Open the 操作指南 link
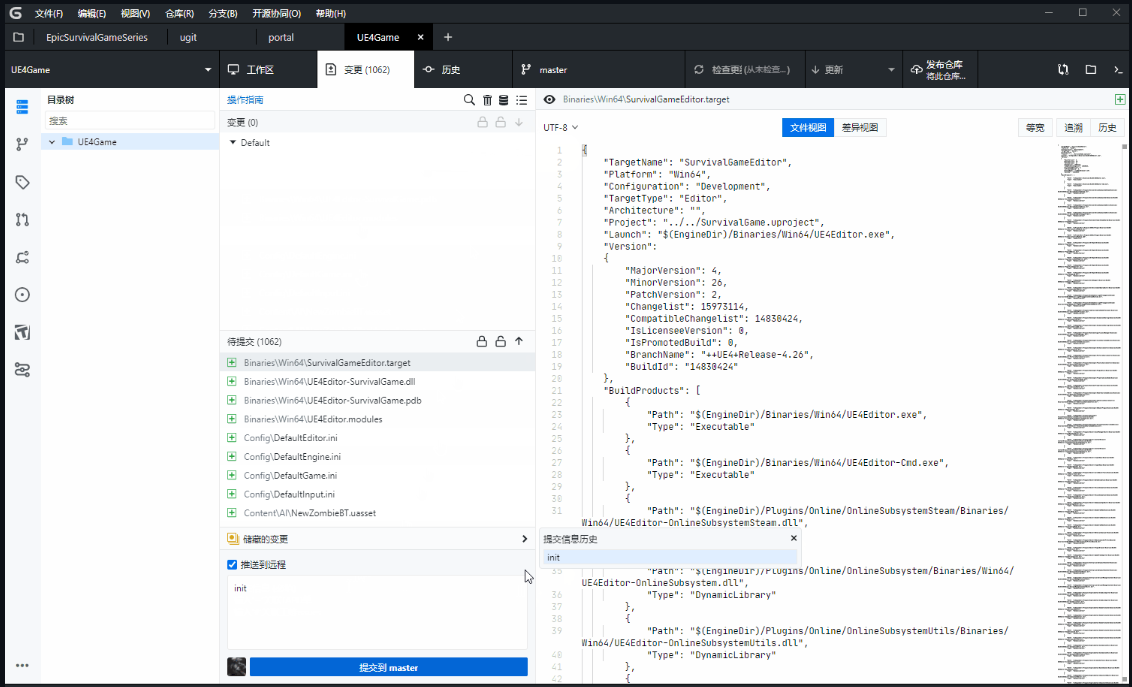 tap(245, 100)
